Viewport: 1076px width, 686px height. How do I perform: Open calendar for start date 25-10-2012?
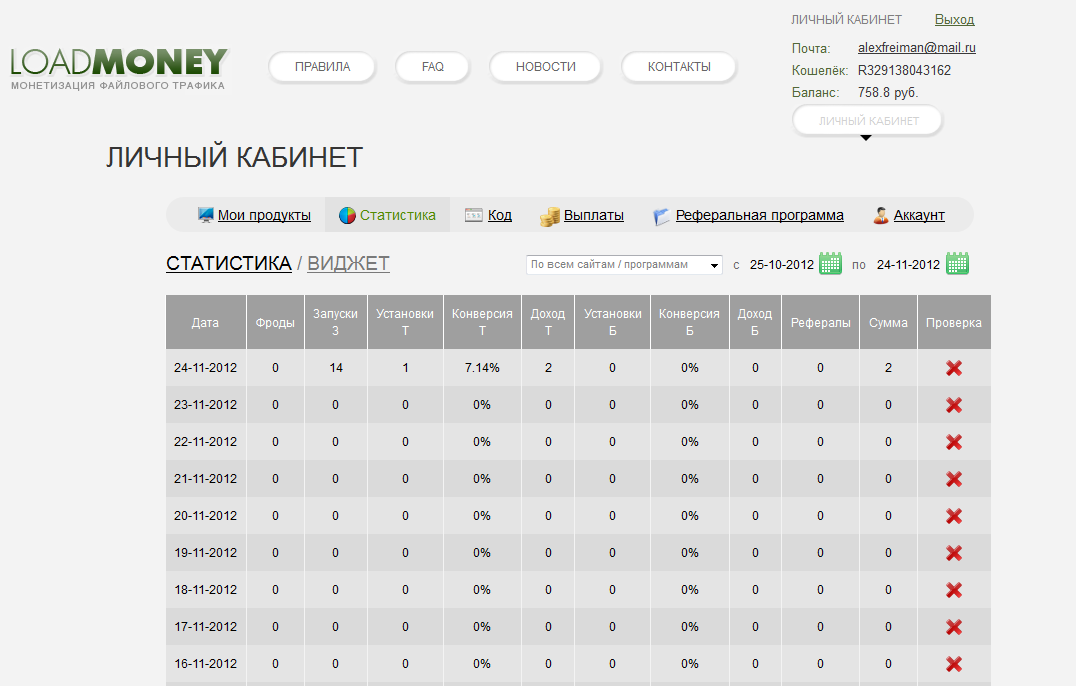(x=830, y=263)
